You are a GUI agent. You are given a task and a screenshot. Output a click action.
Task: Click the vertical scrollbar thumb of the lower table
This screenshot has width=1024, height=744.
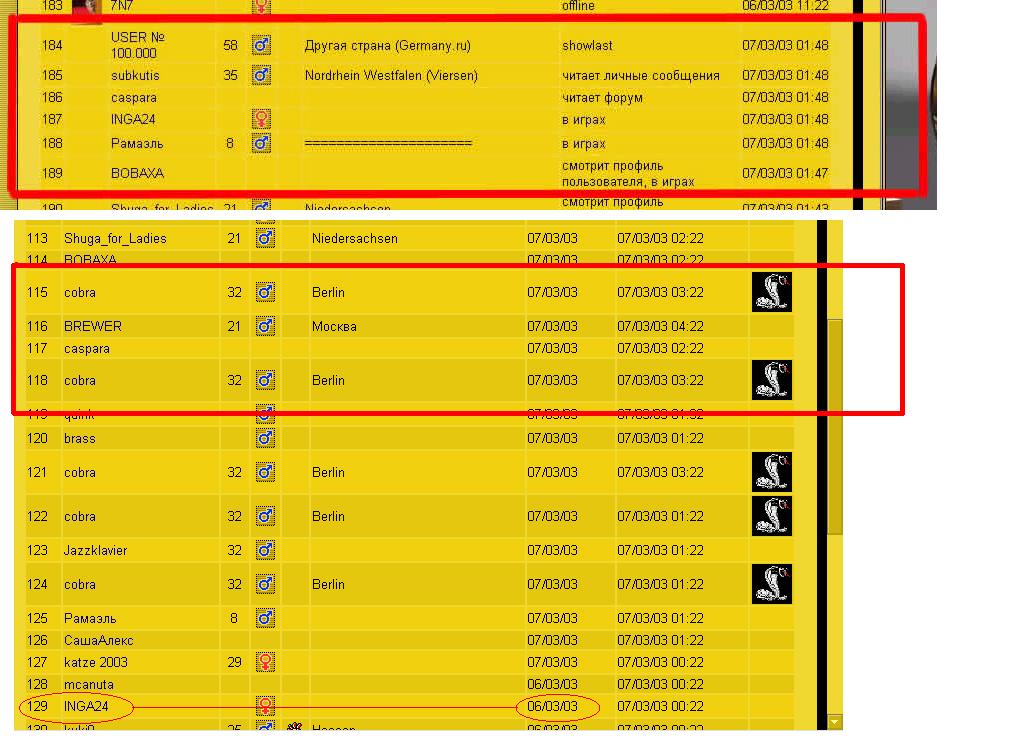click(835, 425)
